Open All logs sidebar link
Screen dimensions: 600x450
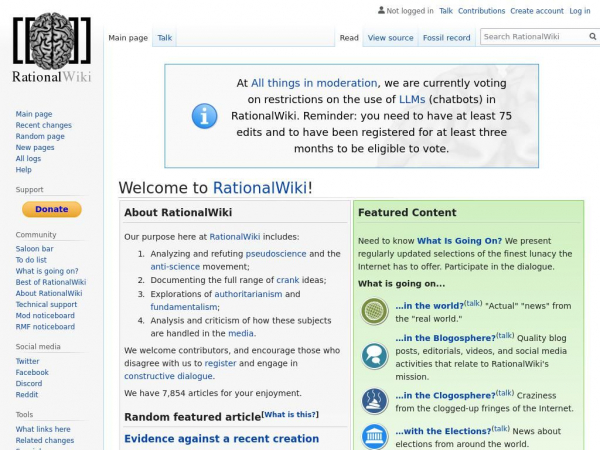[28, 158]
